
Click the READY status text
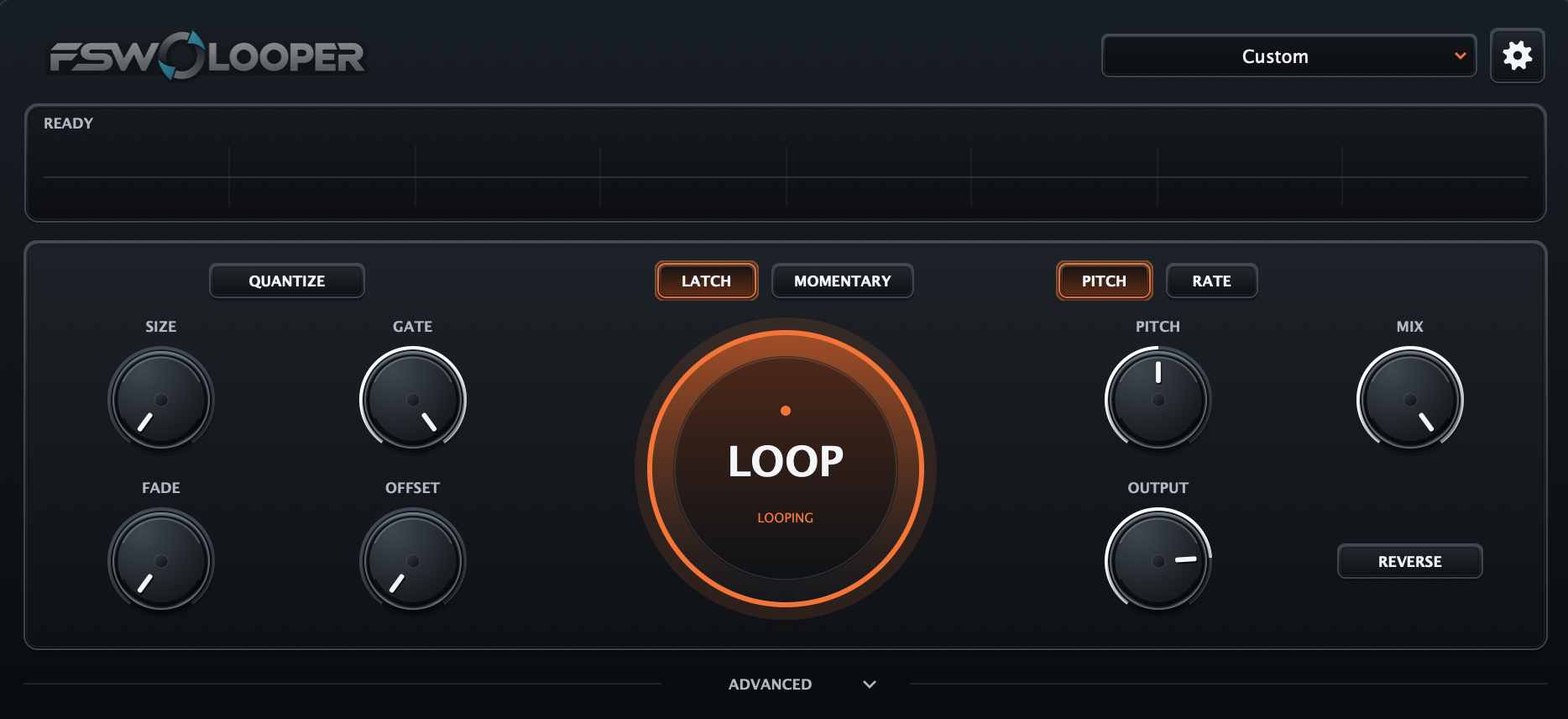(x=68, y=123)
